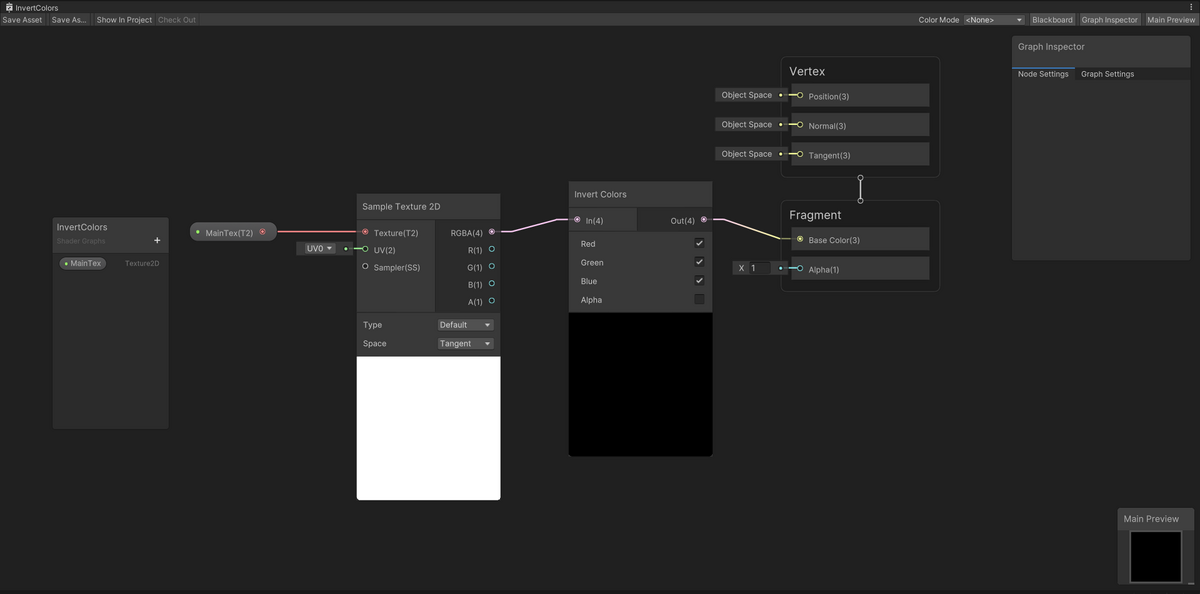
Task: Toggle the Graph Inspector panel button
Action: (x=1109, y=20)
